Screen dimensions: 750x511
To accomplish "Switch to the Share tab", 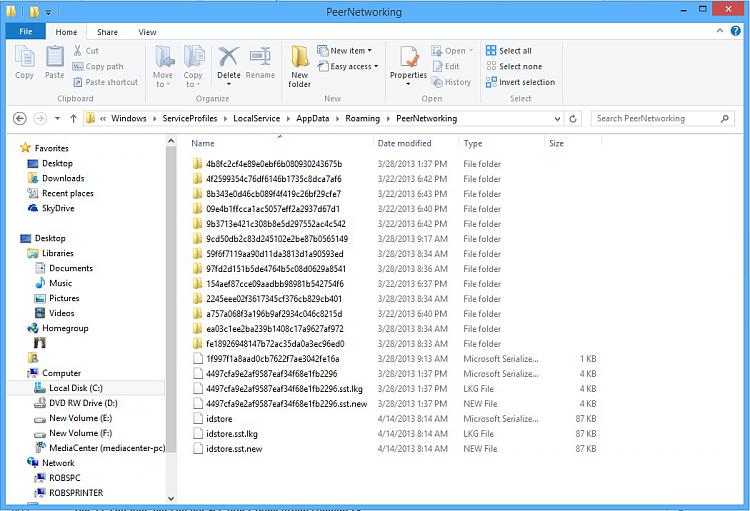I will [x=107, y=32].
